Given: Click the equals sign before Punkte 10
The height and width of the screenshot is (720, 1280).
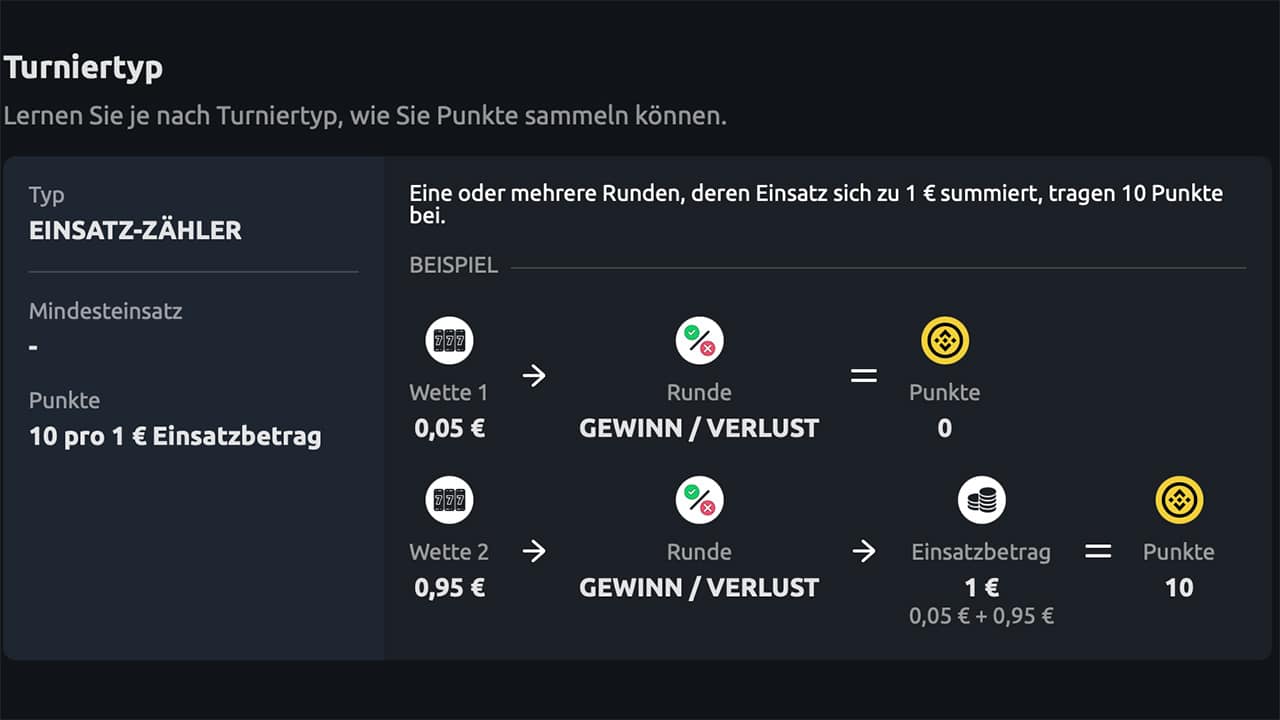Looking at the screenshot, I should coord(1099,551).
